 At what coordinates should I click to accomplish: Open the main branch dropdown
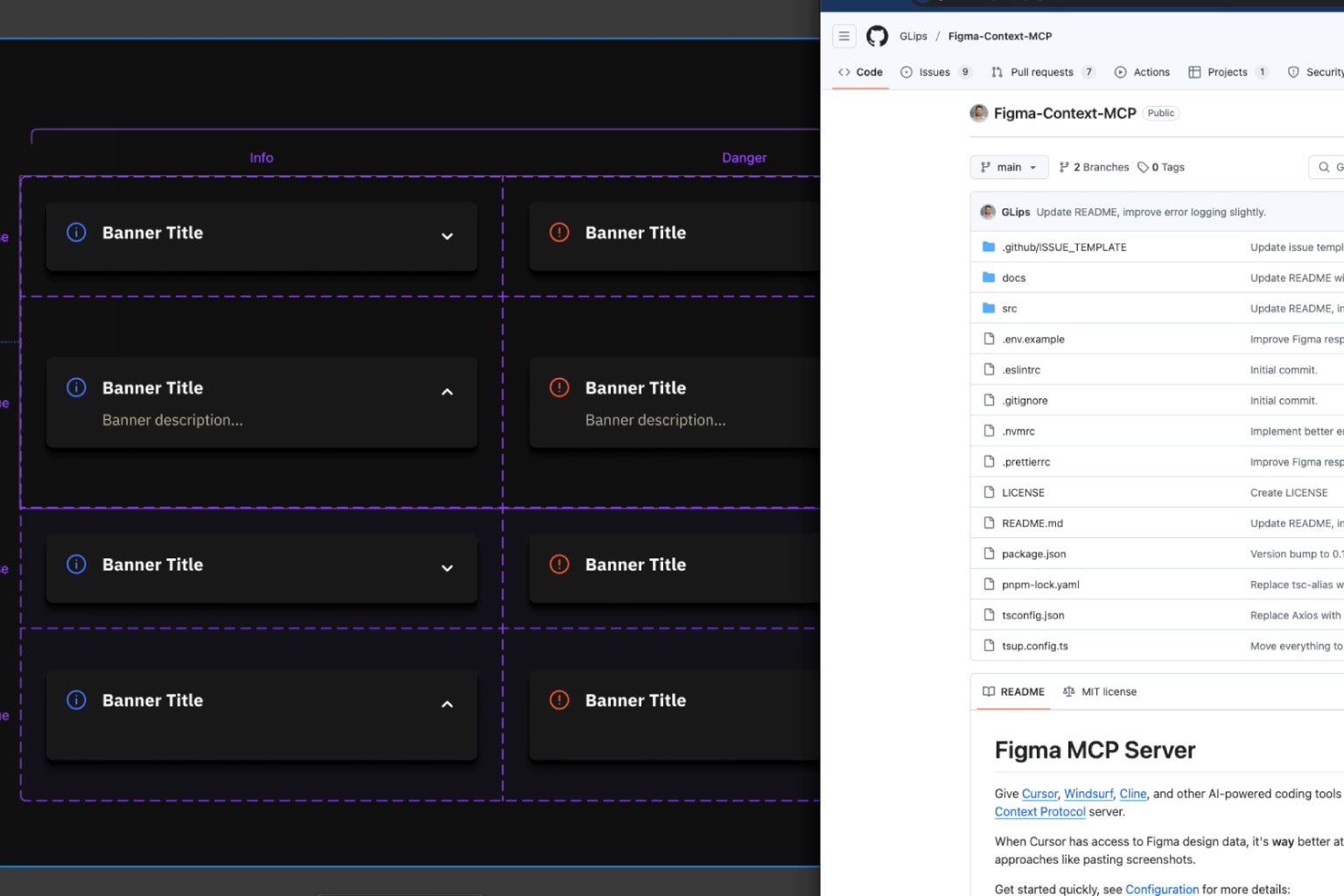(1008, 166)
